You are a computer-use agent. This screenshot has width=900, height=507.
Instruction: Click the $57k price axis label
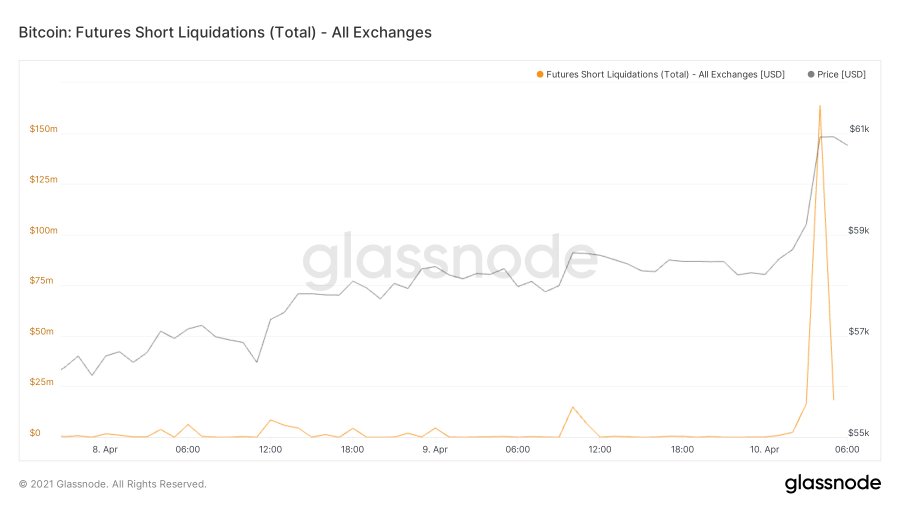coord(859,331)
